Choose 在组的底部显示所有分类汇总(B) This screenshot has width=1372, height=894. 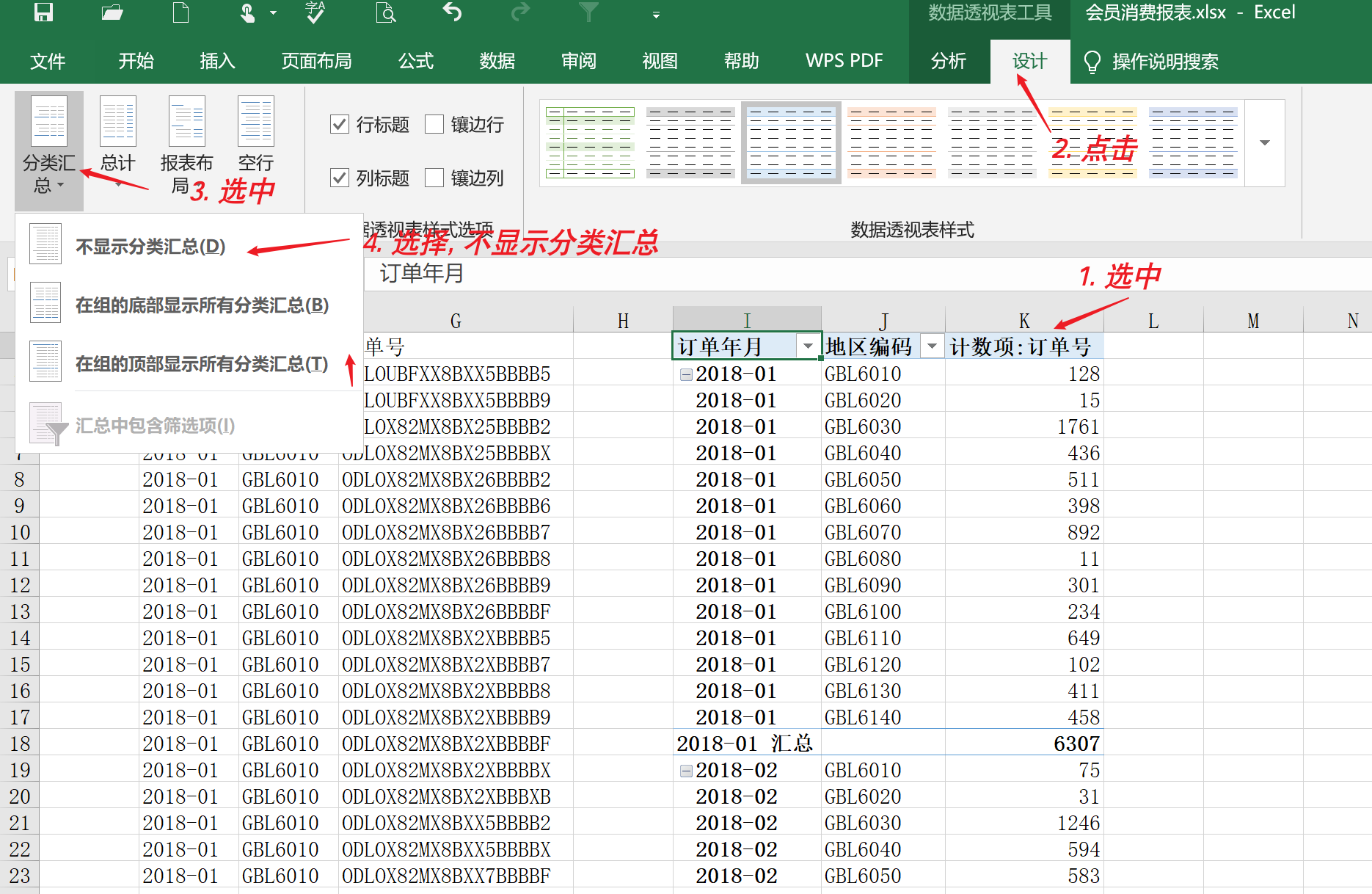[189, 305]
